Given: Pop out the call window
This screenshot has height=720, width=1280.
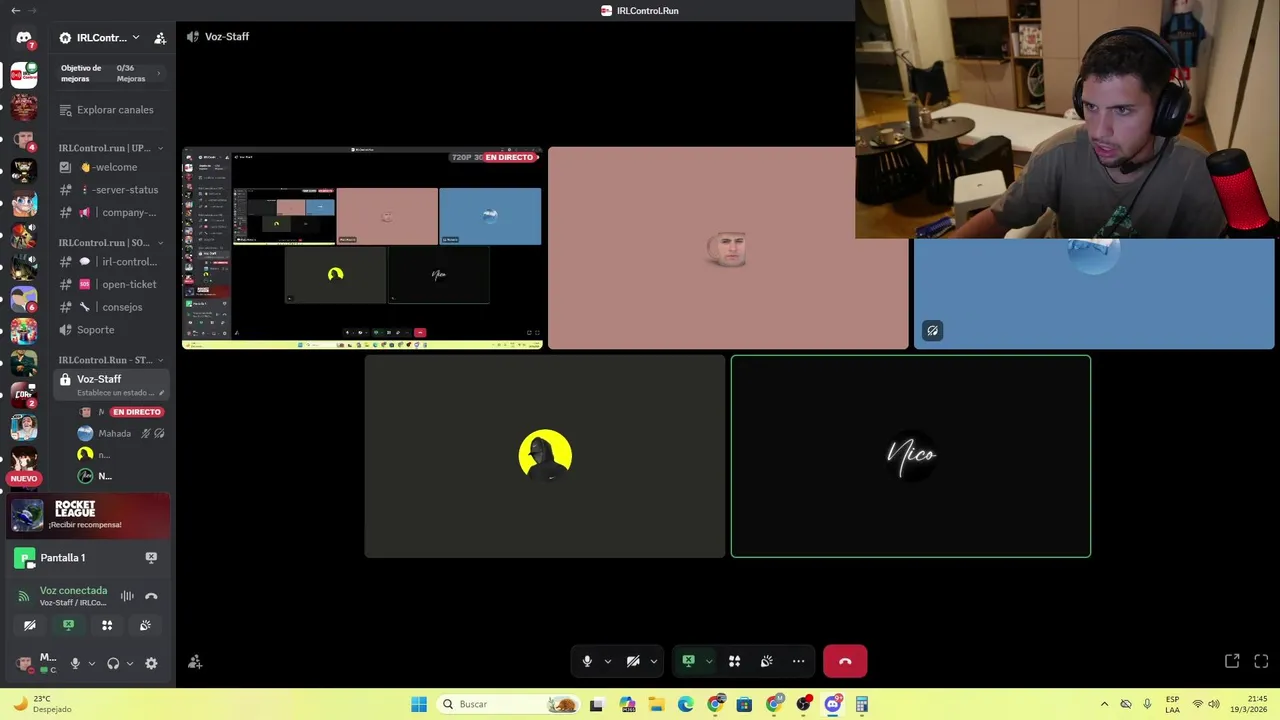Looking at the screenshot, I should 1232,661.
